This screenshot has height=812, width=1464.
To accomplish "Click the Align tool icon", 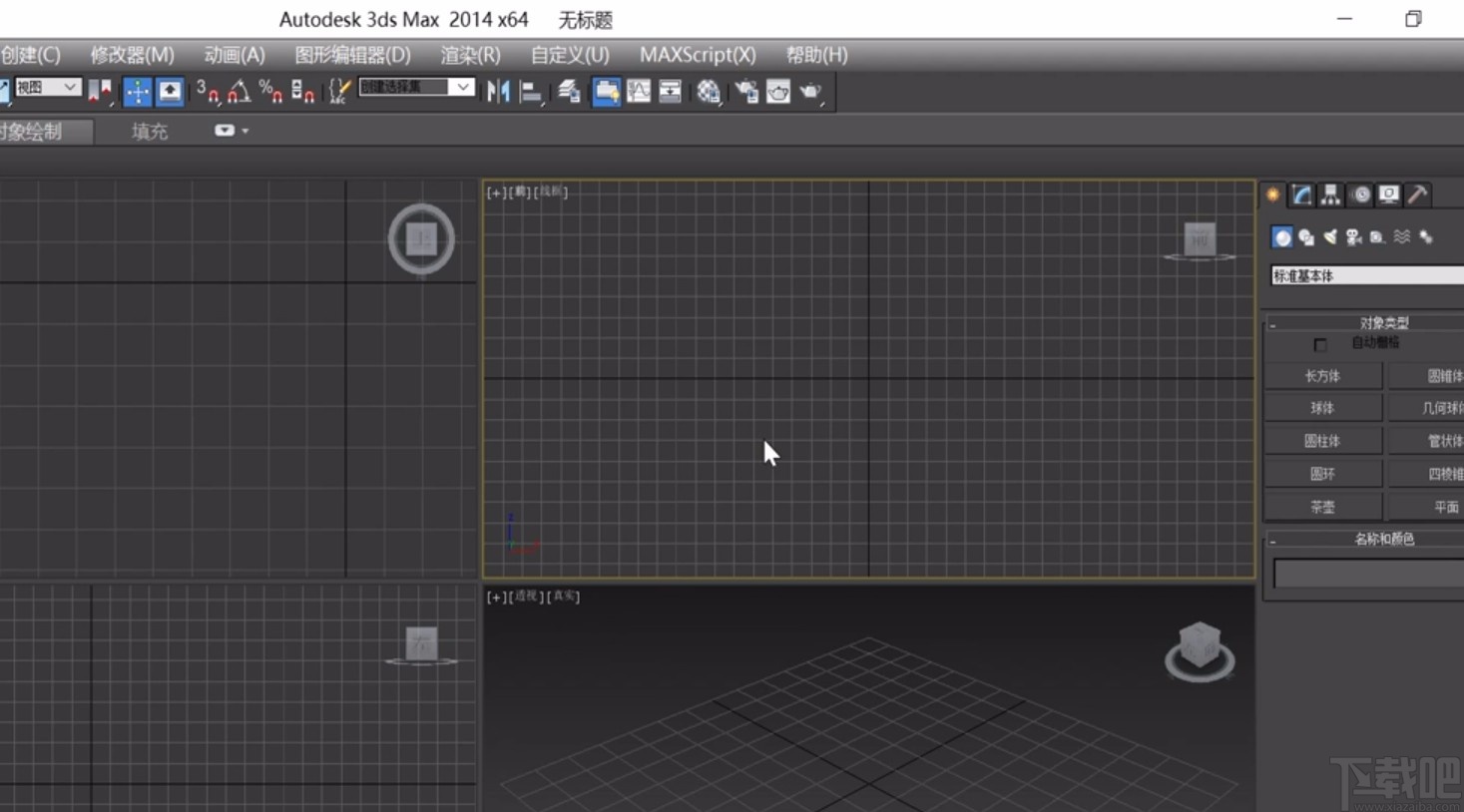I will 531,92.
